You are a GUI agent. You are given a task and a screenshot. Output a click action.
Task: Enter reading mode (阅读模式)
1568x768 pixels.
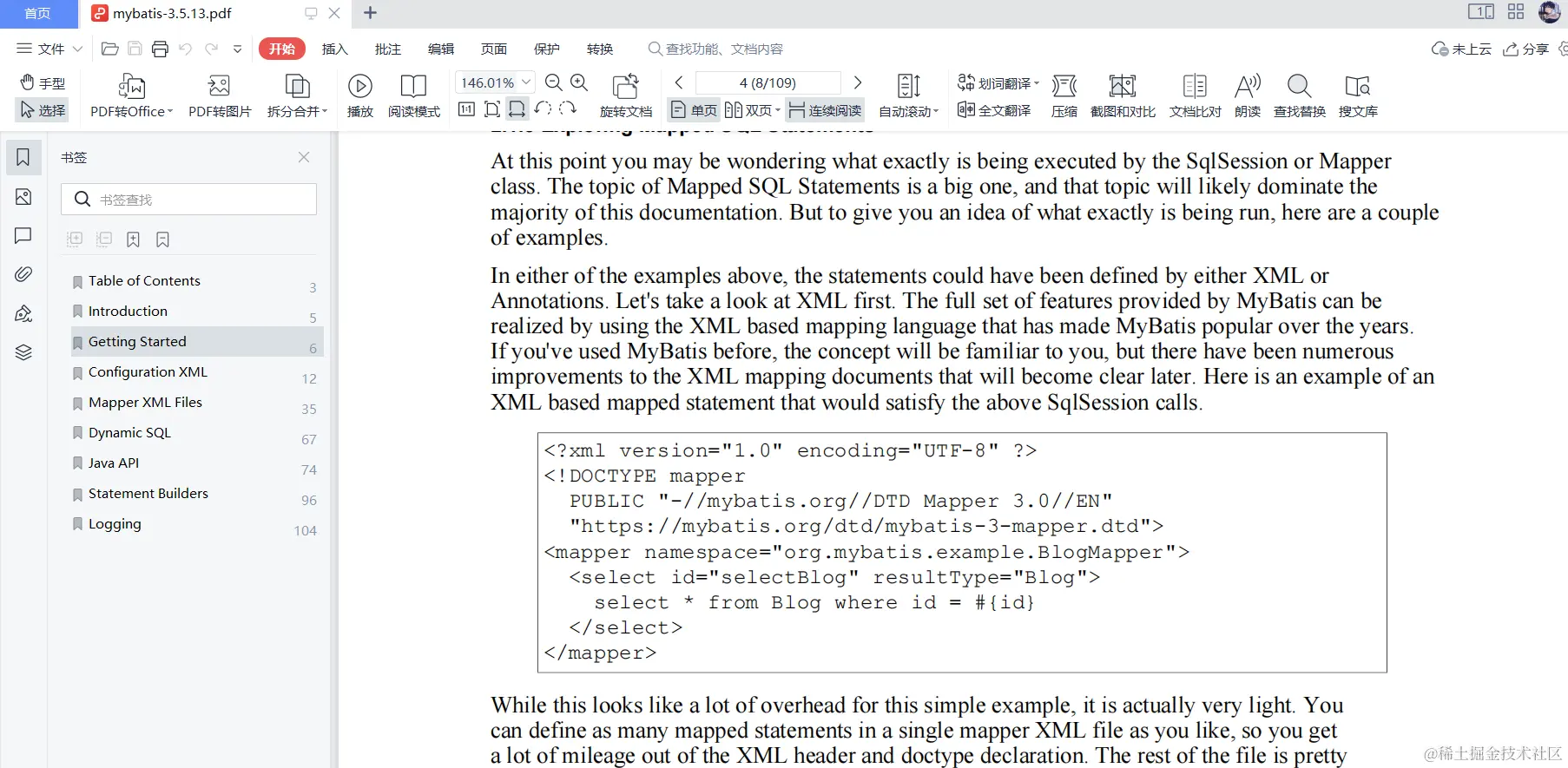click(x=414, y=95)
